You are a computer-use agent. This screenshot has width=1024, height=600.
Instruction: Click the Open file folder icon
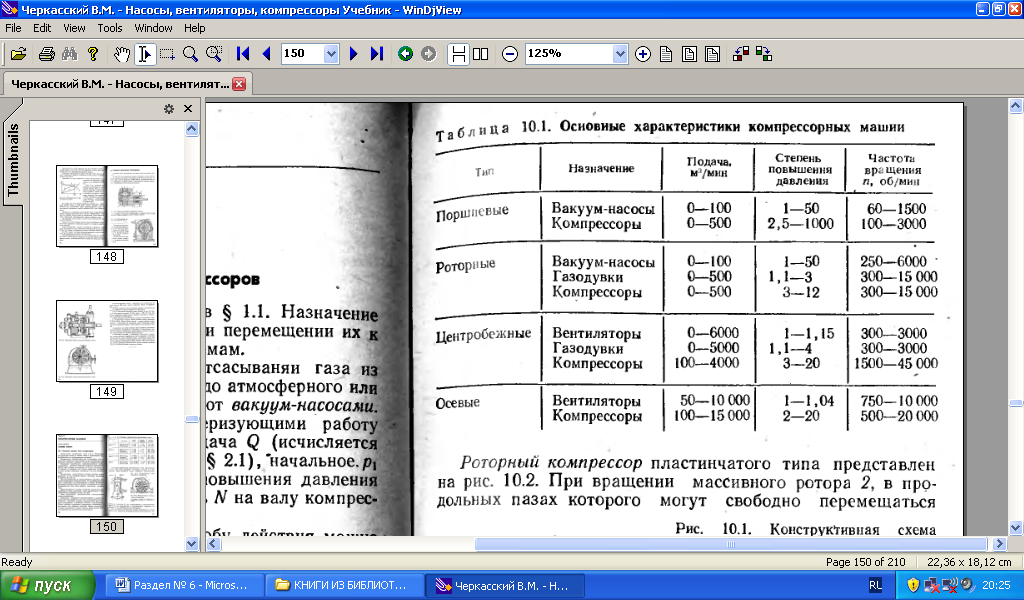coord(18,54)
